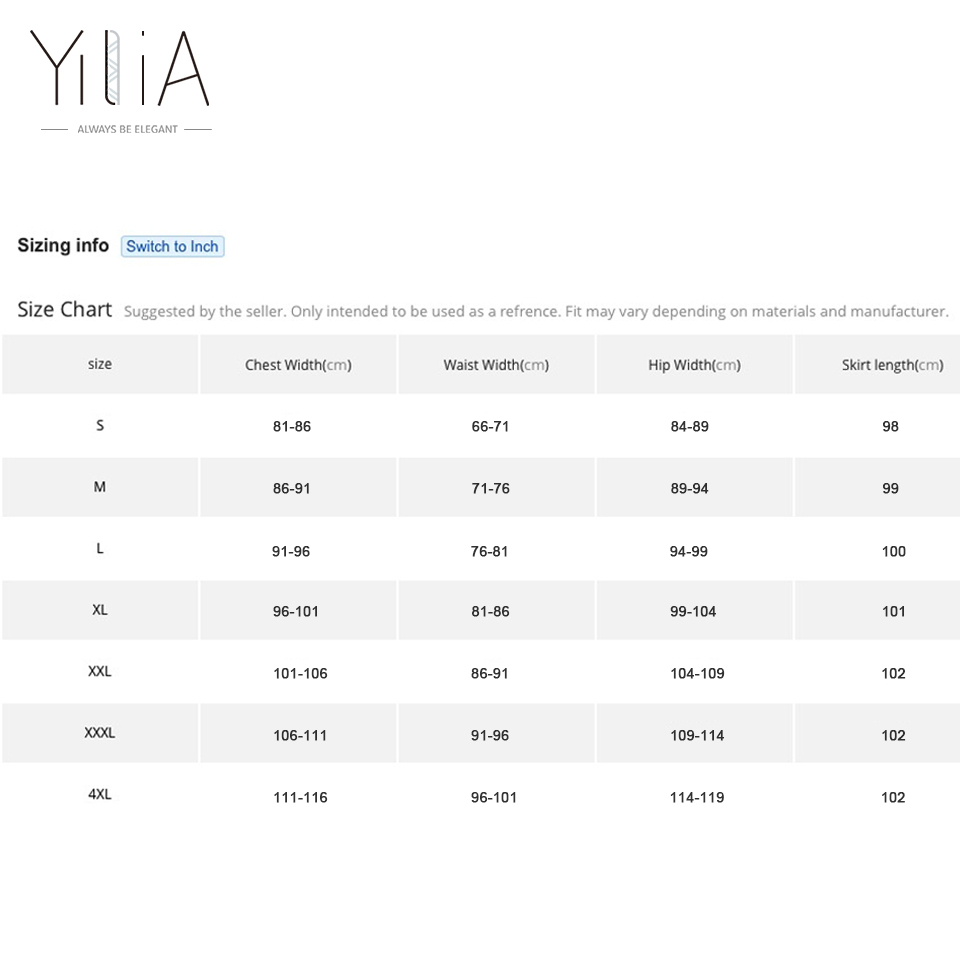Click the 96-101 waist width cell for 4XL
Viewport: 960px width, 960px height.
click(495, 797)
